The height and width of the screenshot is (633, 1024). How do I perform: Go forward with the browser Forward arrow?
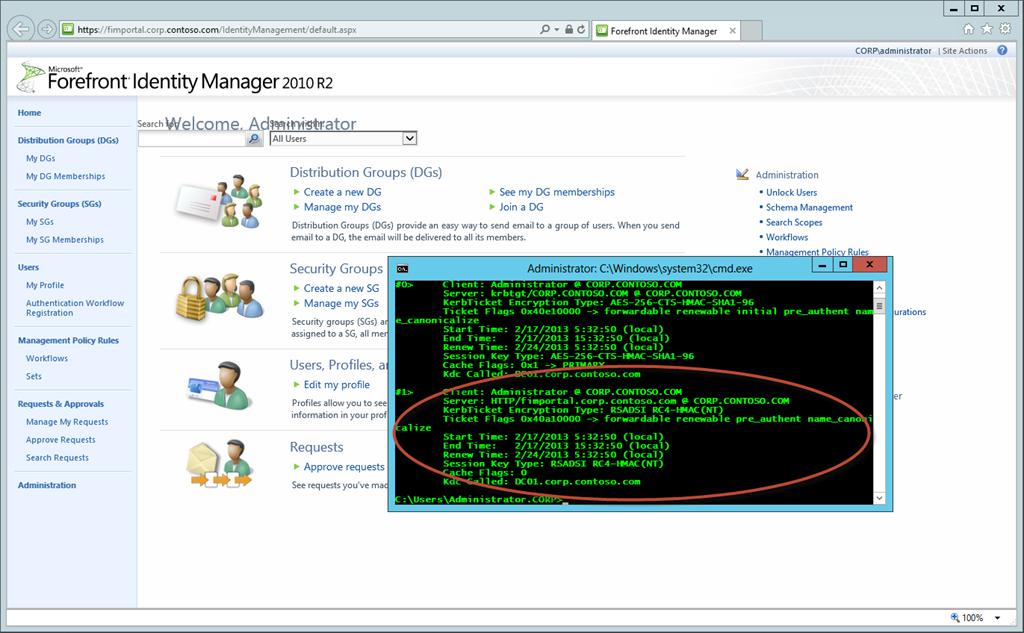point(46,29)
